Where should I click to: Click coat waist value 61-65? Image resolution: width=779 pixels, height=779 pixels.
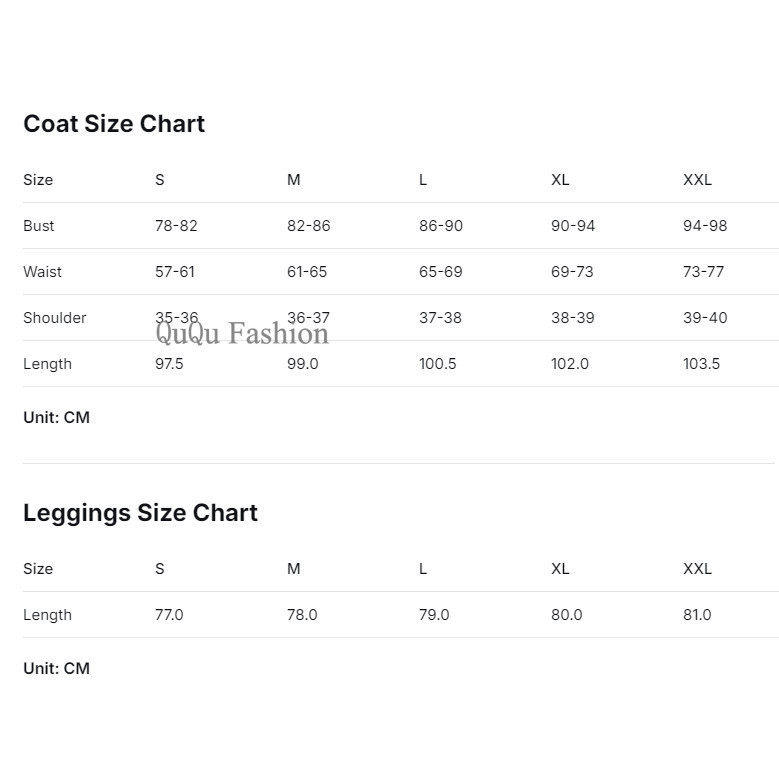pyautogui.click(x=307, y=272)
